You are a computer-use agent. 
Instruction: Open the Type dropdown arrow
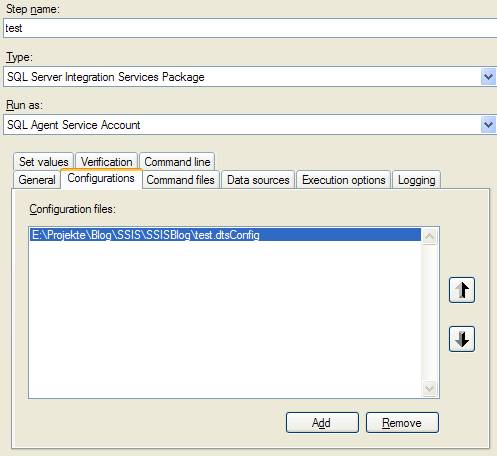[x=488, y=77]
